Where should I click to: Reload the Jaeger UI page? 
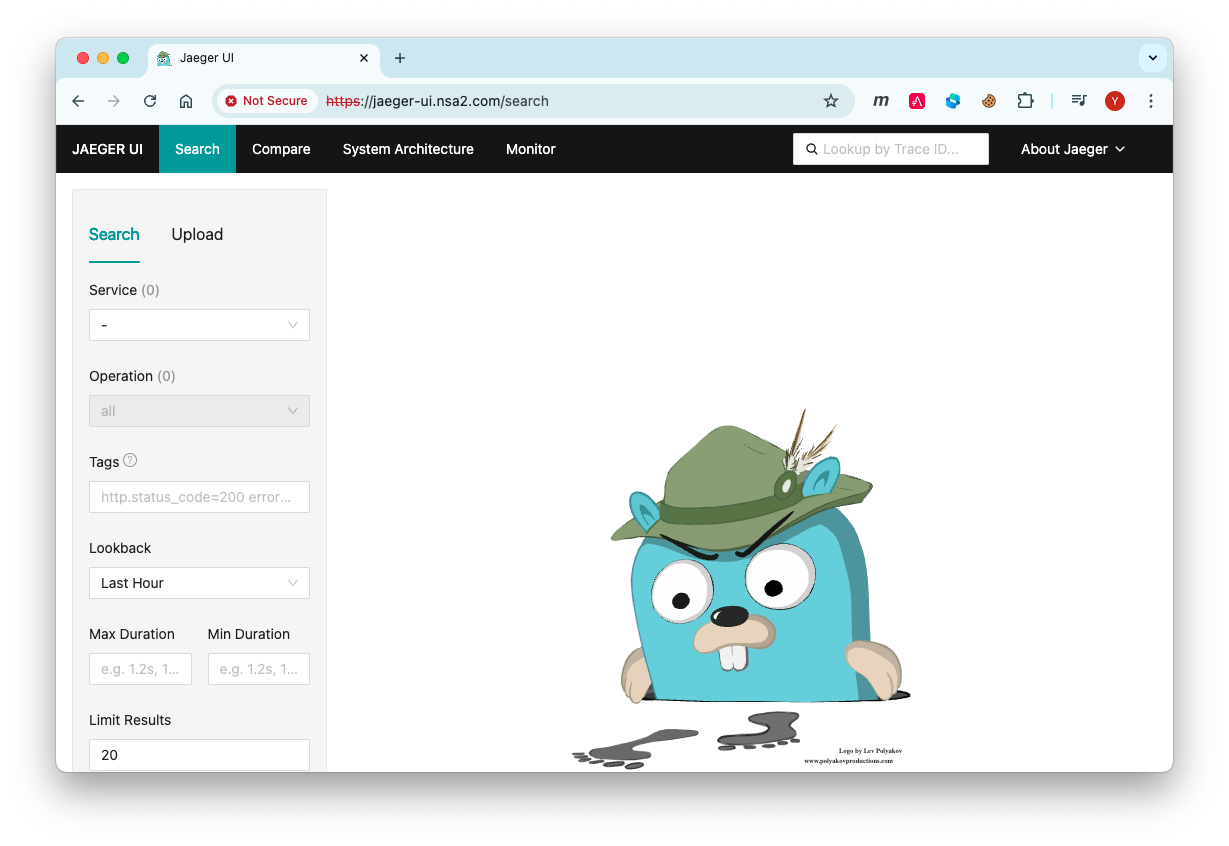coord(150,101)
